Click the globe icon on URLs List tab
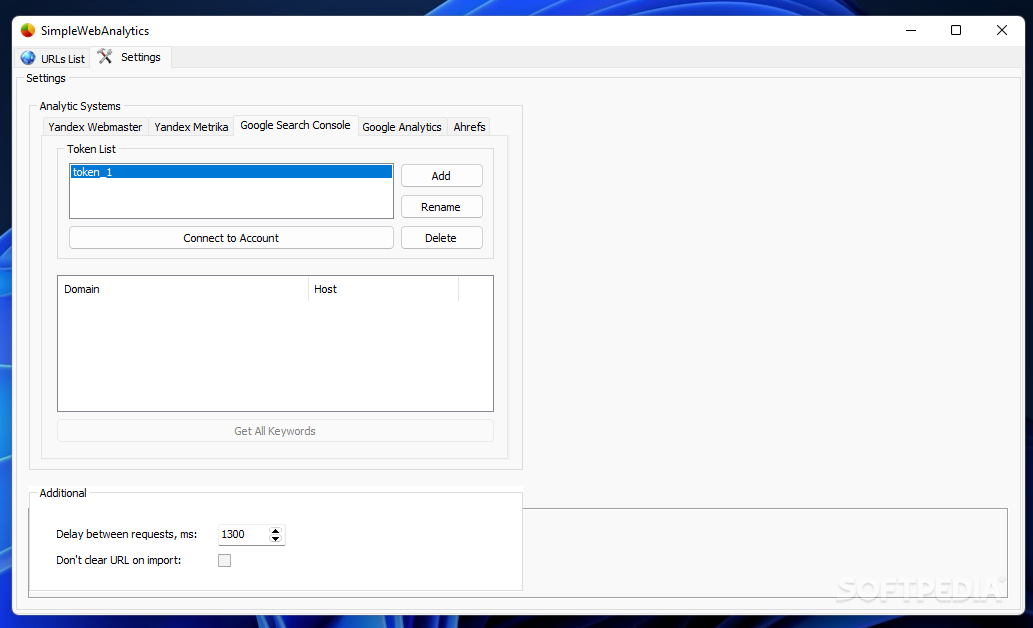 click(x=28, y=58)
